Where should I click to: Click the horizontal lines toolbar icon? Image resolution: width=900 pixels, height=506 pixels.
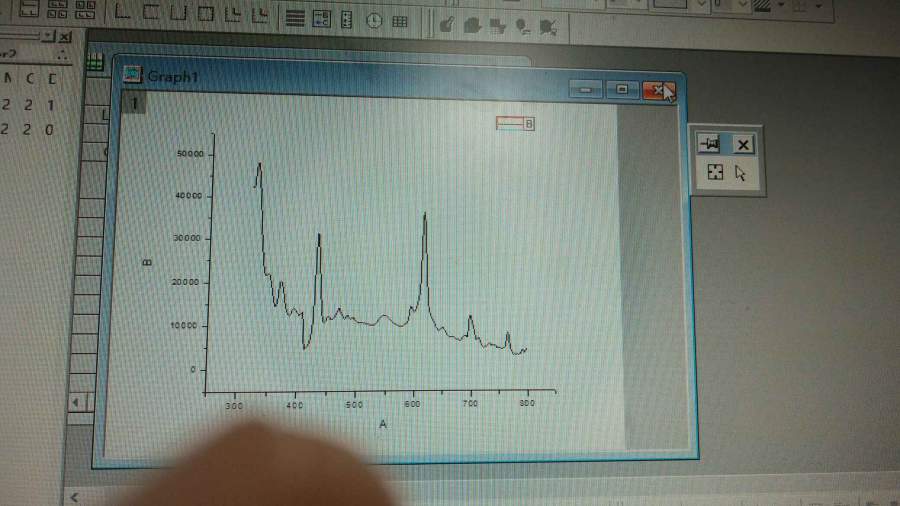(295, 18)
